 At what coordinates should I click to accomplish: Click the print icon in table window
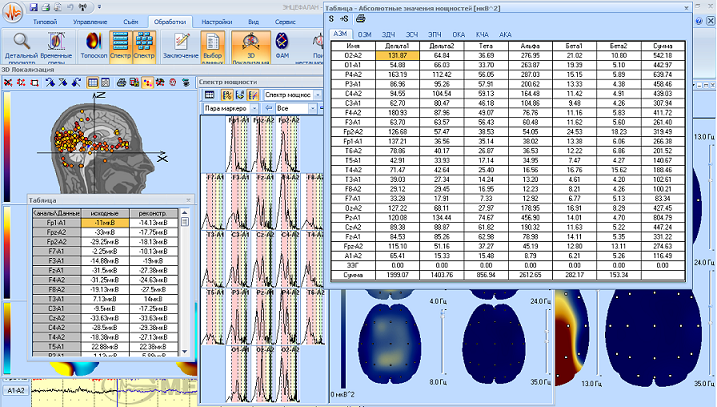pos(360,18)
